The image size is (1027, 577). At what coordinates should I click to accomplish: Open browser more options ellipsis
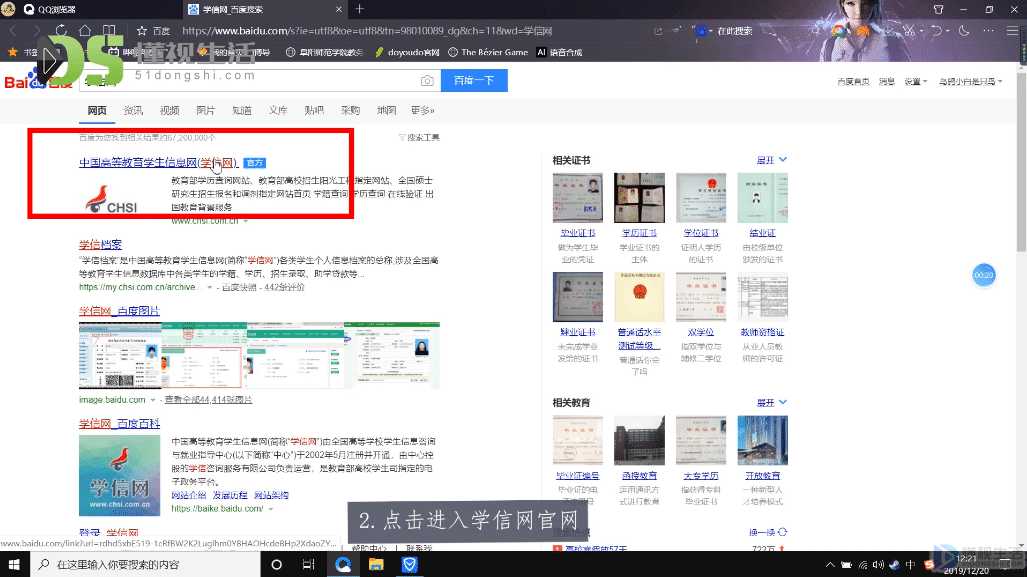988,30
